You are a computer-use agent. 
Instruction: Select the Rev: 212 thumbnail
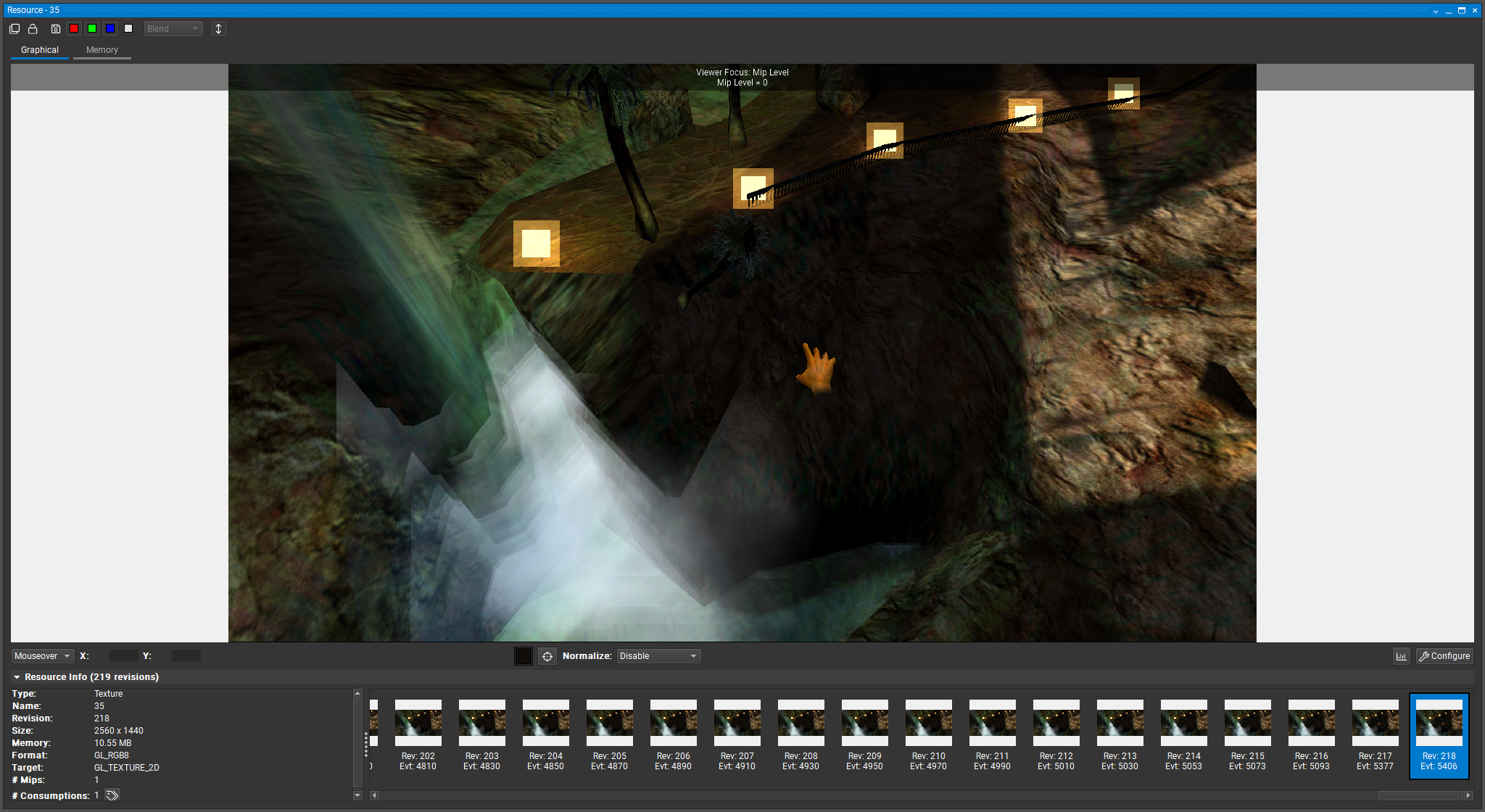[1056, 734]
